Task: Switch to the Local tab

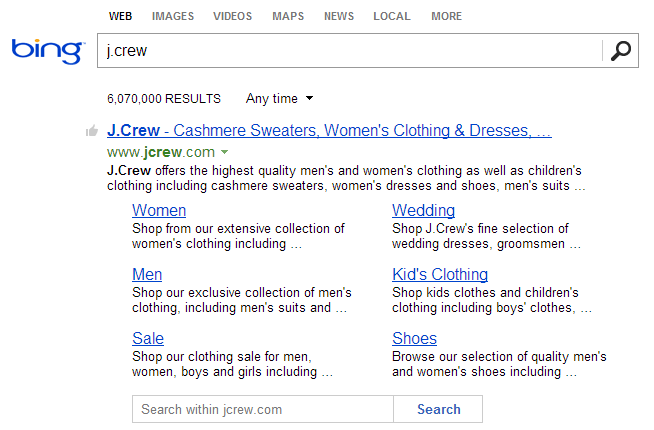Action: click(392, 16)
